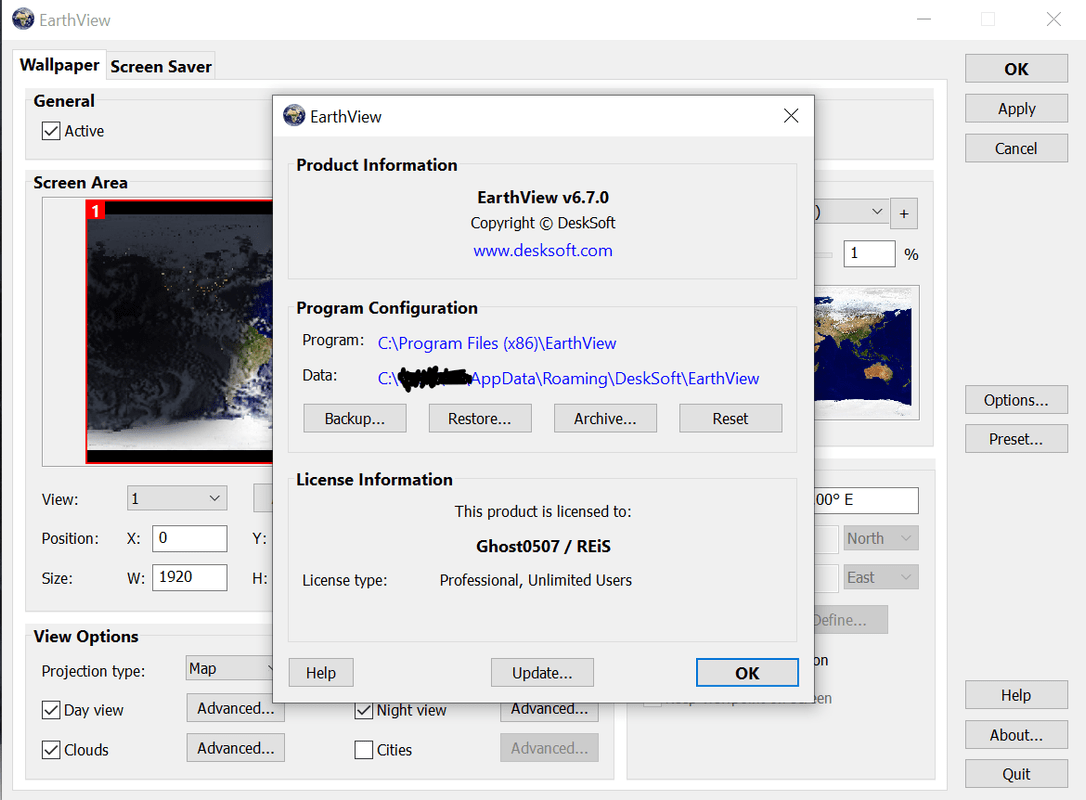Click the Backup... button
Screen dimensions: 1086x800
pyautogui.click(x=355, y=418)
